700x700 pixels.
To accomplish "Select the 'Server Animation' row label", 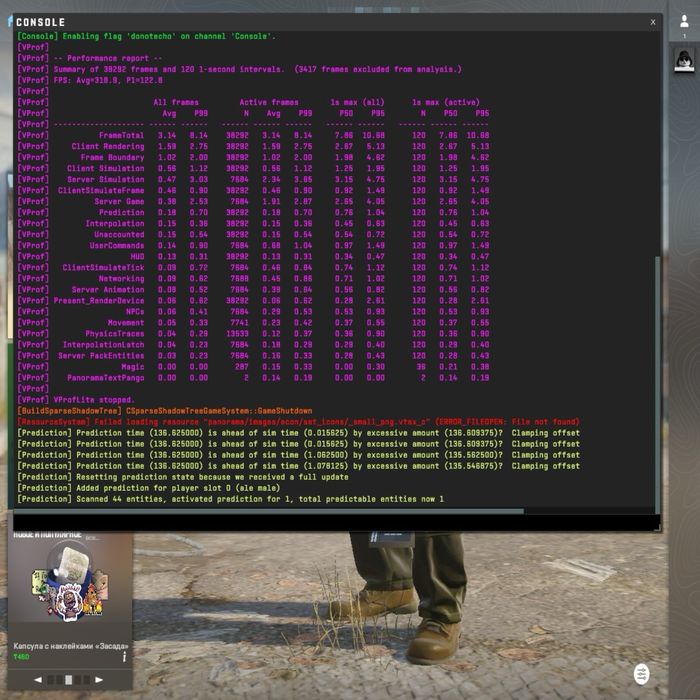I will point(108,289).
